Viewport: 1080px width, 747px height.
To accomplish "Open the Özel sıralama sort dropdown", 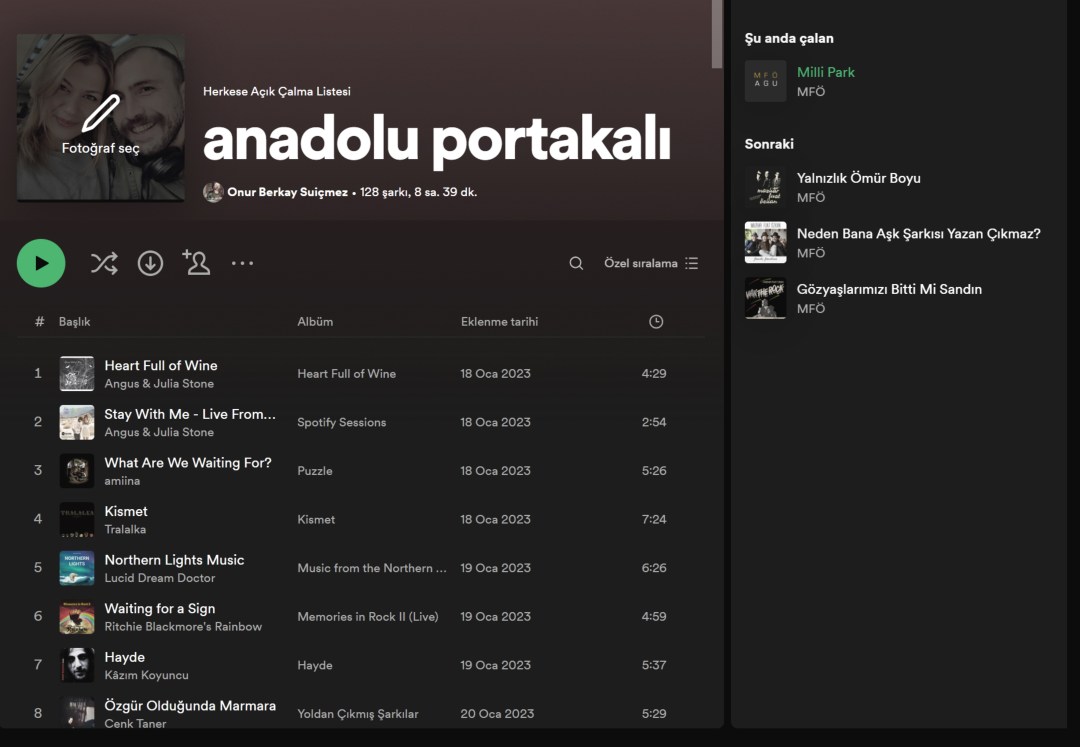I will click(650, 263).
